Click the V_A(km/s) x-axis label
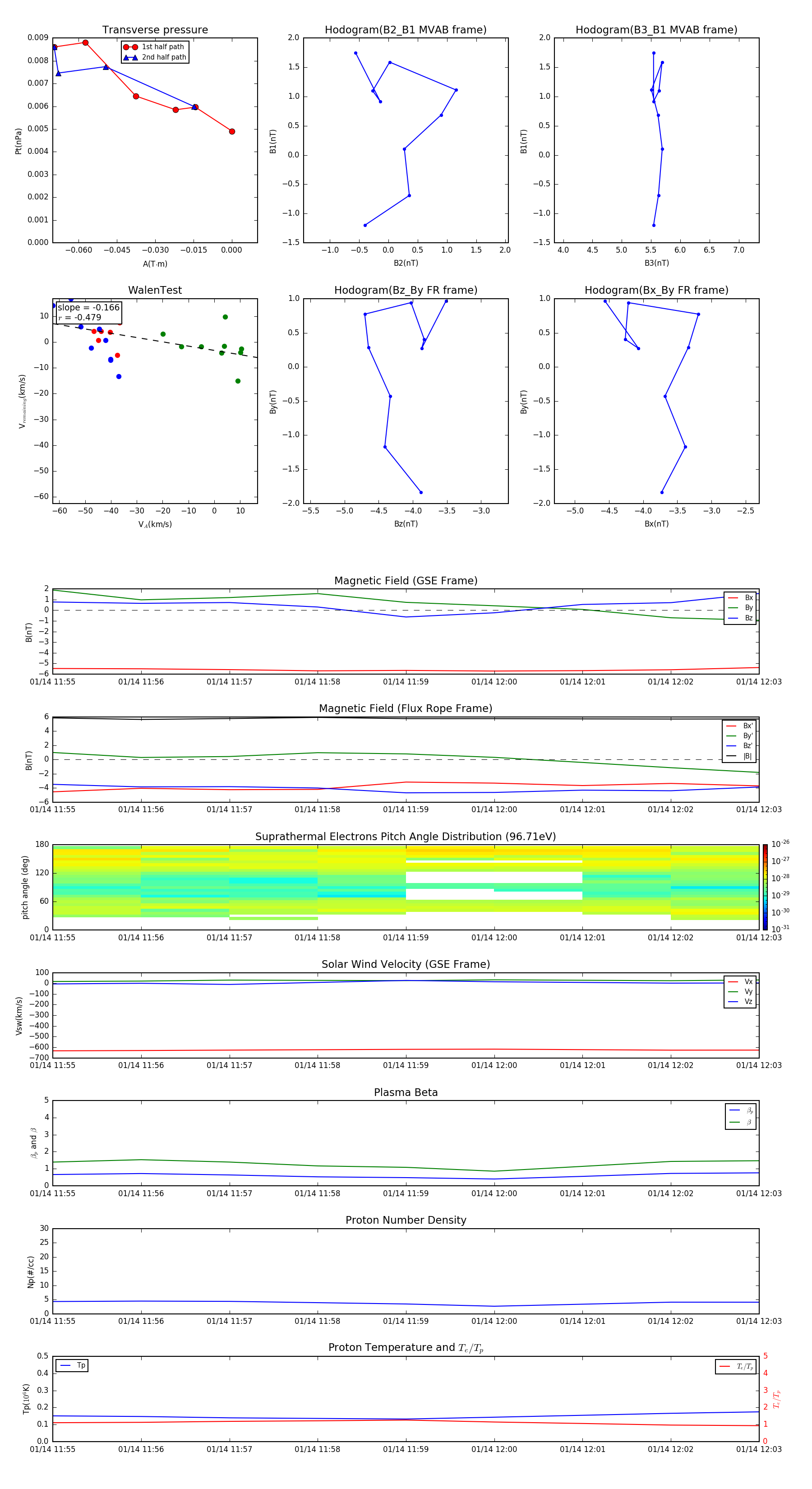Viewport: 812px width, 1489px height. tap(155, 524)
